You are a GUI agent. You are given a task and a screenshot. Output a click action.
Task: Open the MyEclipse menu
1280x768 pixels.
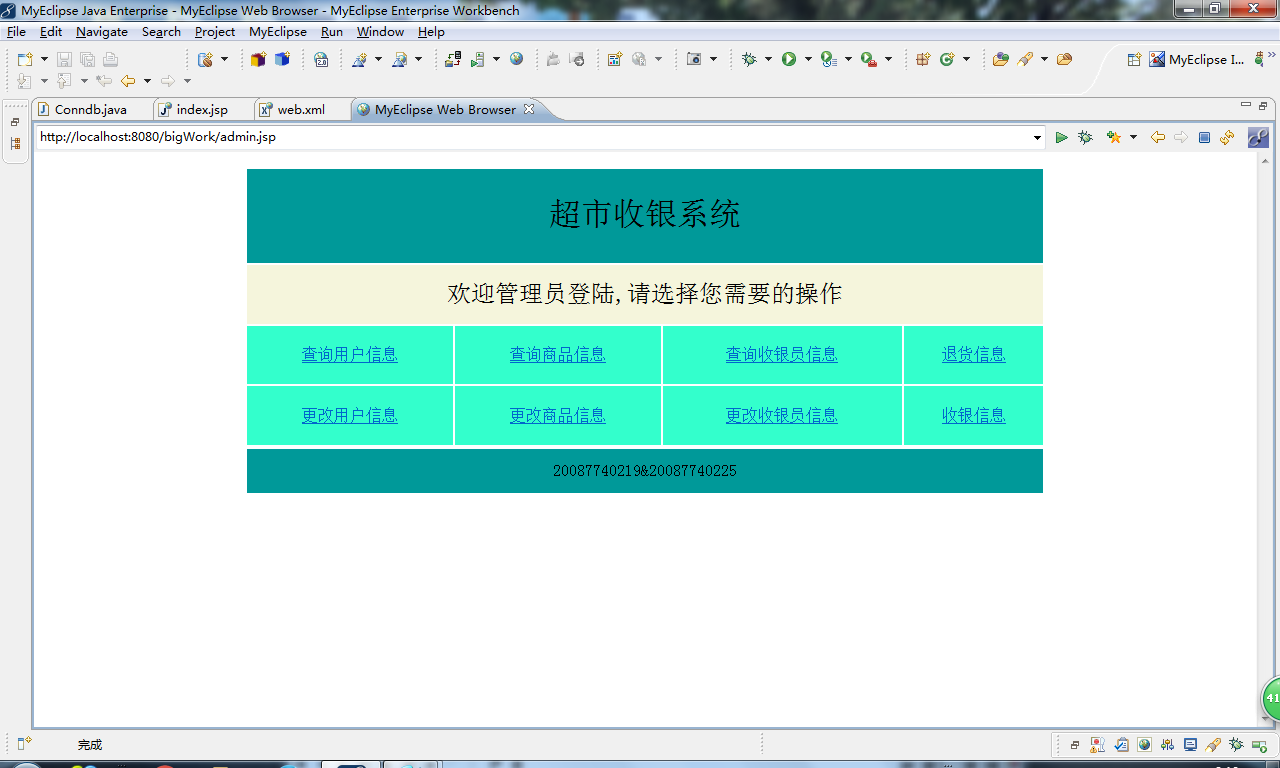click(x=278, y=32)
